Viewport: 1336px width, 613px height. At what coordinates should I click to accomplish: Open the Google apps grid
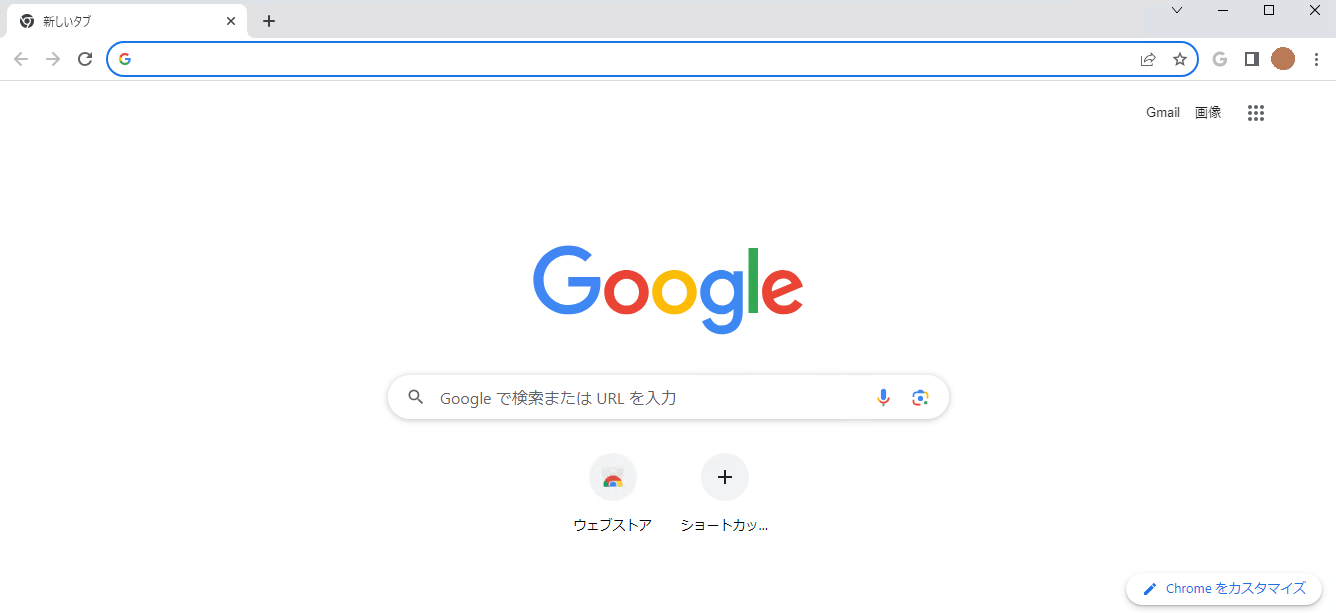coord(1256,113)
